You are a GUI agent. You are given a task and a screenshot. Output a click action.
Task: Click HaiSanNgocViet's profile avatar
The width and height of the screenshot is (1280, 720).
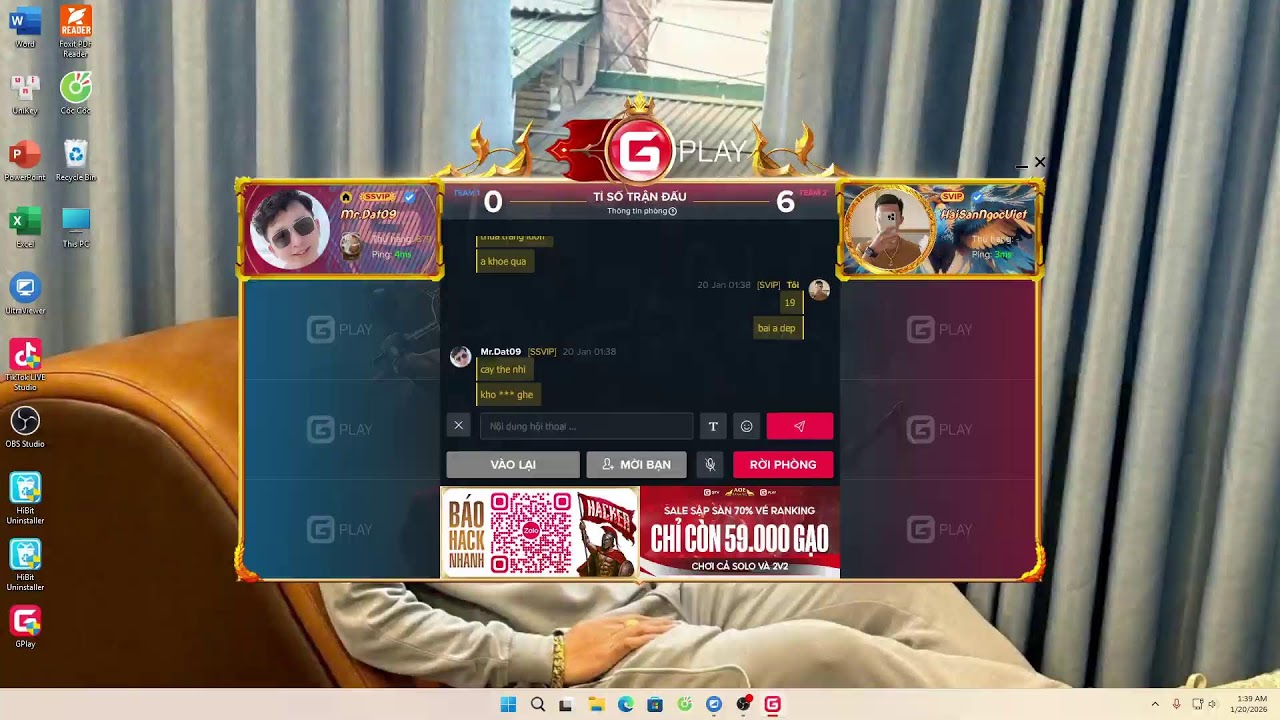tap(889, 230)
